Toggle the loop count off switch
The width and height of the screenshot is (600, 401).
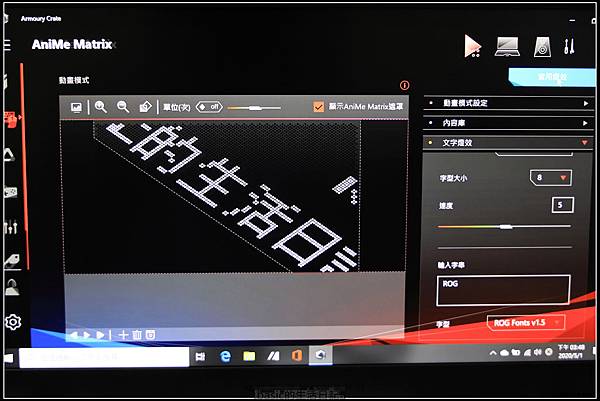[x=209, y=107]
